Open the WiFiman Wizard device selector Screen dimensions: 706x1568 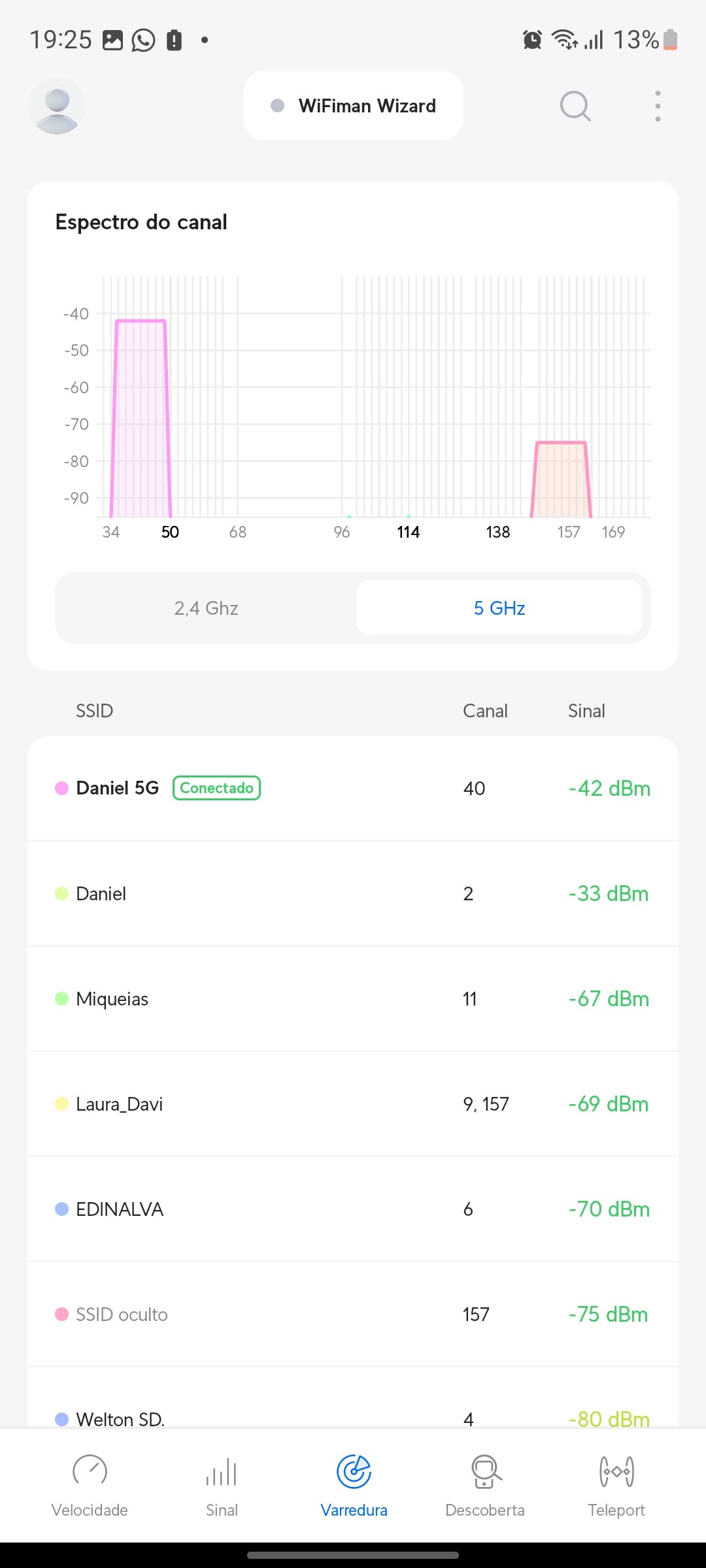(x=353, y=106)
